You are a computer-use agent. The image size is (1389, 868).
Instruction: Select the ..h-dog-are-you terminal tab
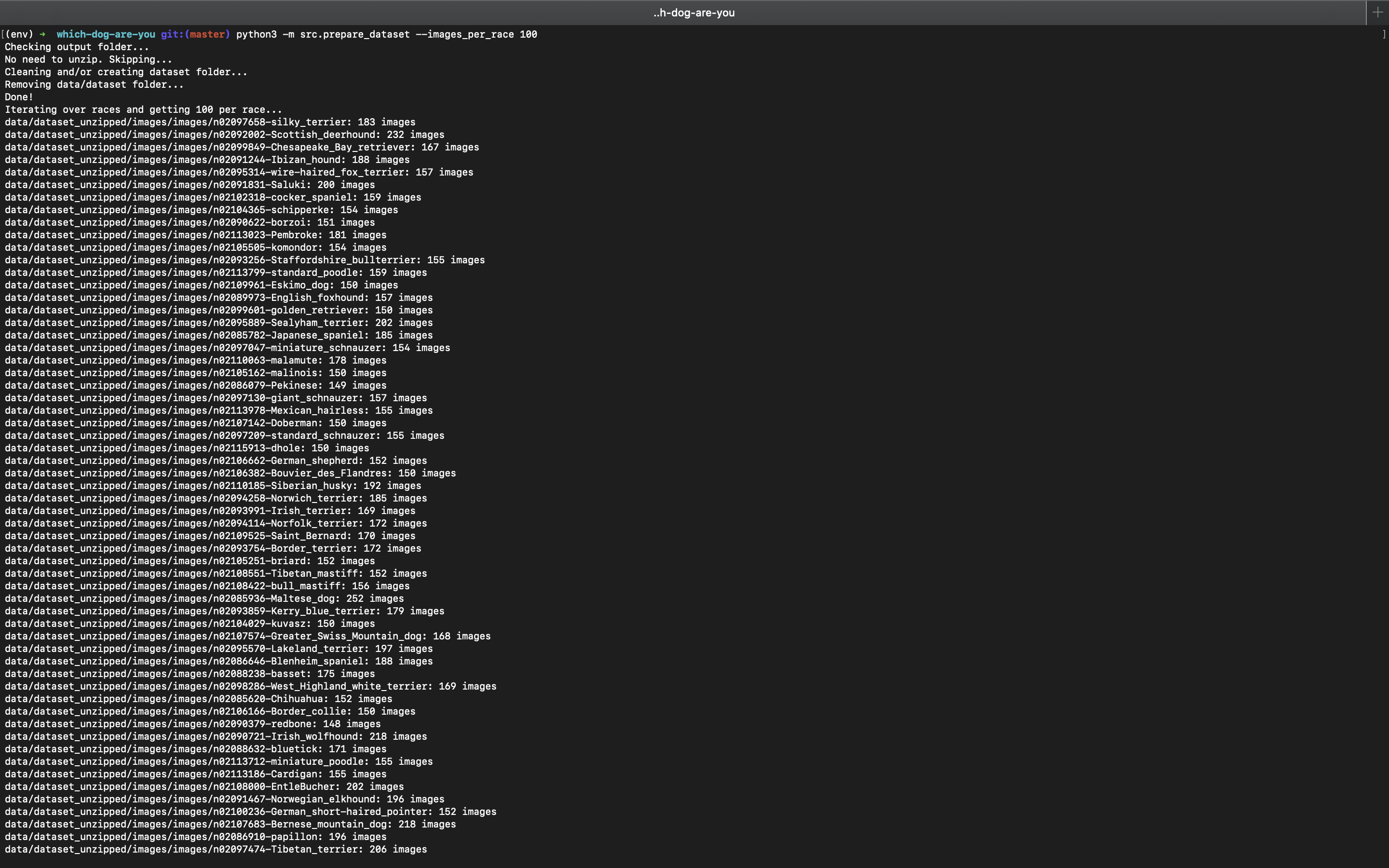pos(694,13)
